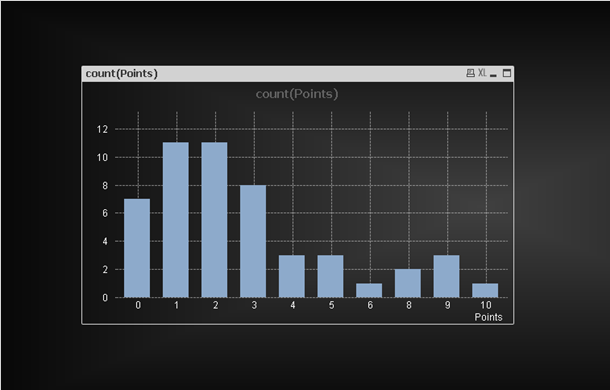Click the gray count(Points) chart title
This screenshot has height=390, width=610.
(x=297, y=94)
